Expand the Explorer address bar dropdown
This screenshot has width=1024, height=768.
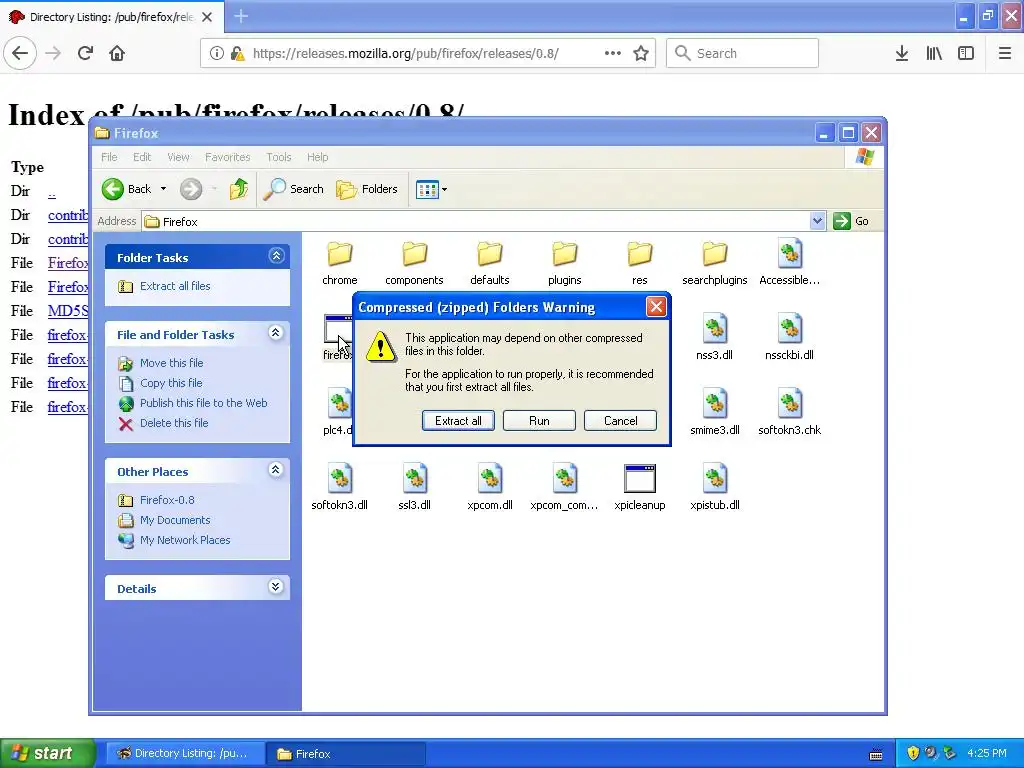point(817,221)
